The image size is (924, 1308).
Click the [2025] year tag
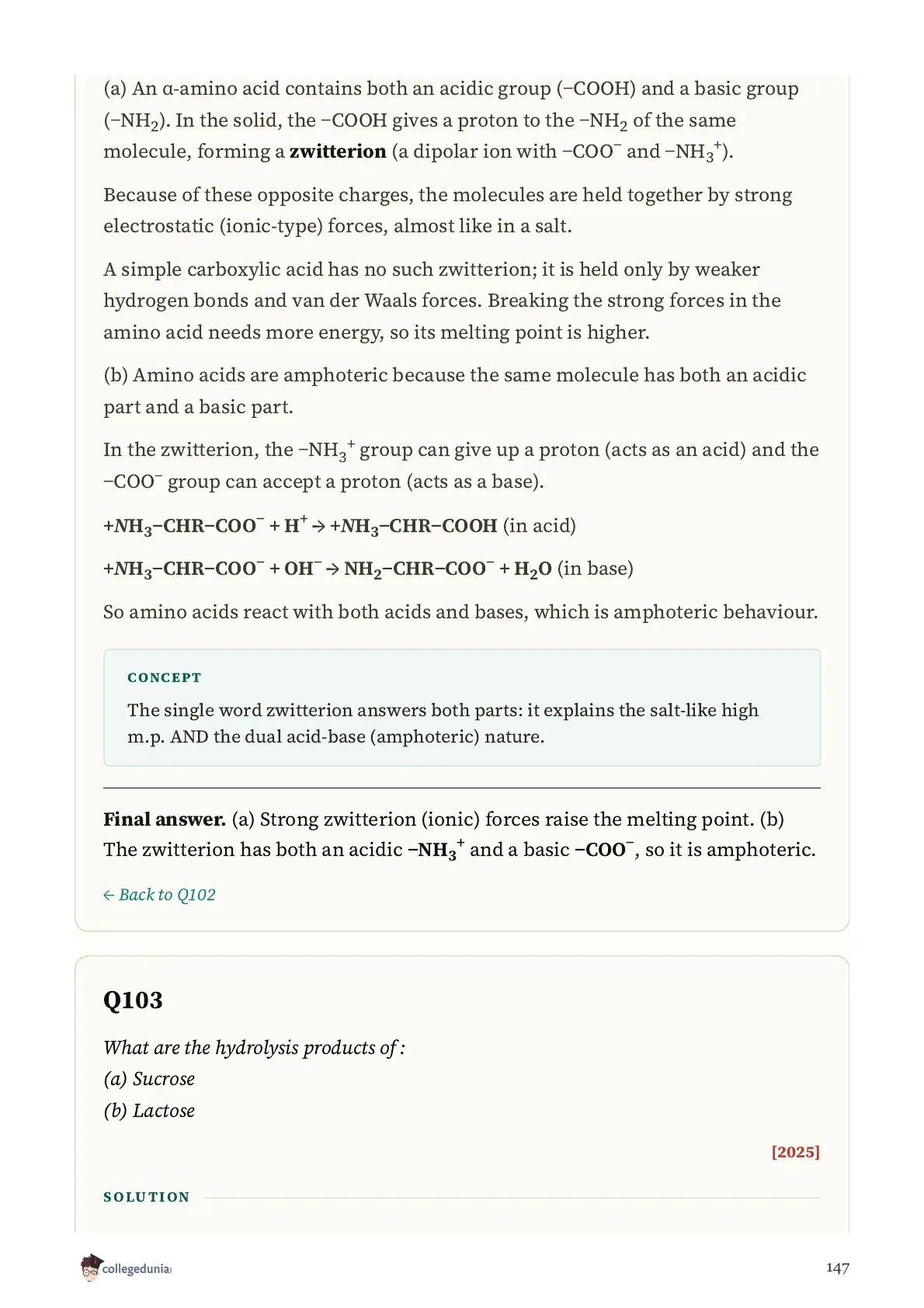(795, 1152)
